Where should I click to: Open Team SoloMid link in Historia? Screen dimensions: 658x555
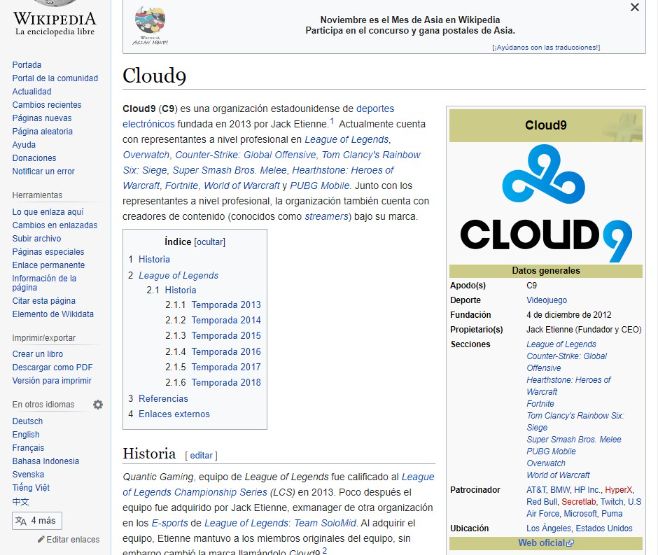coord(325,523)
